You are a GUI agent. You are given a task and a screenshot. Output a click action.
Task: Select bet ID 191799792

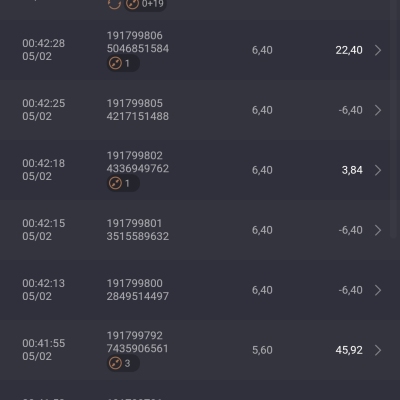135,336
